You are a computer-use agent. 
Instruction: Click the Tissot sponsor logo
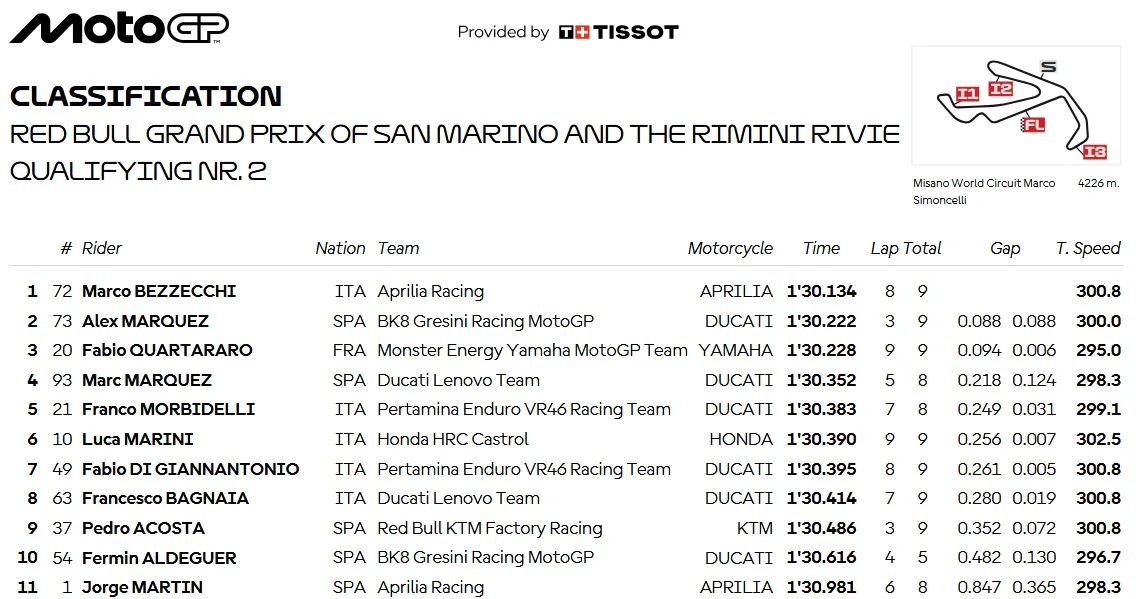(619, 32)
